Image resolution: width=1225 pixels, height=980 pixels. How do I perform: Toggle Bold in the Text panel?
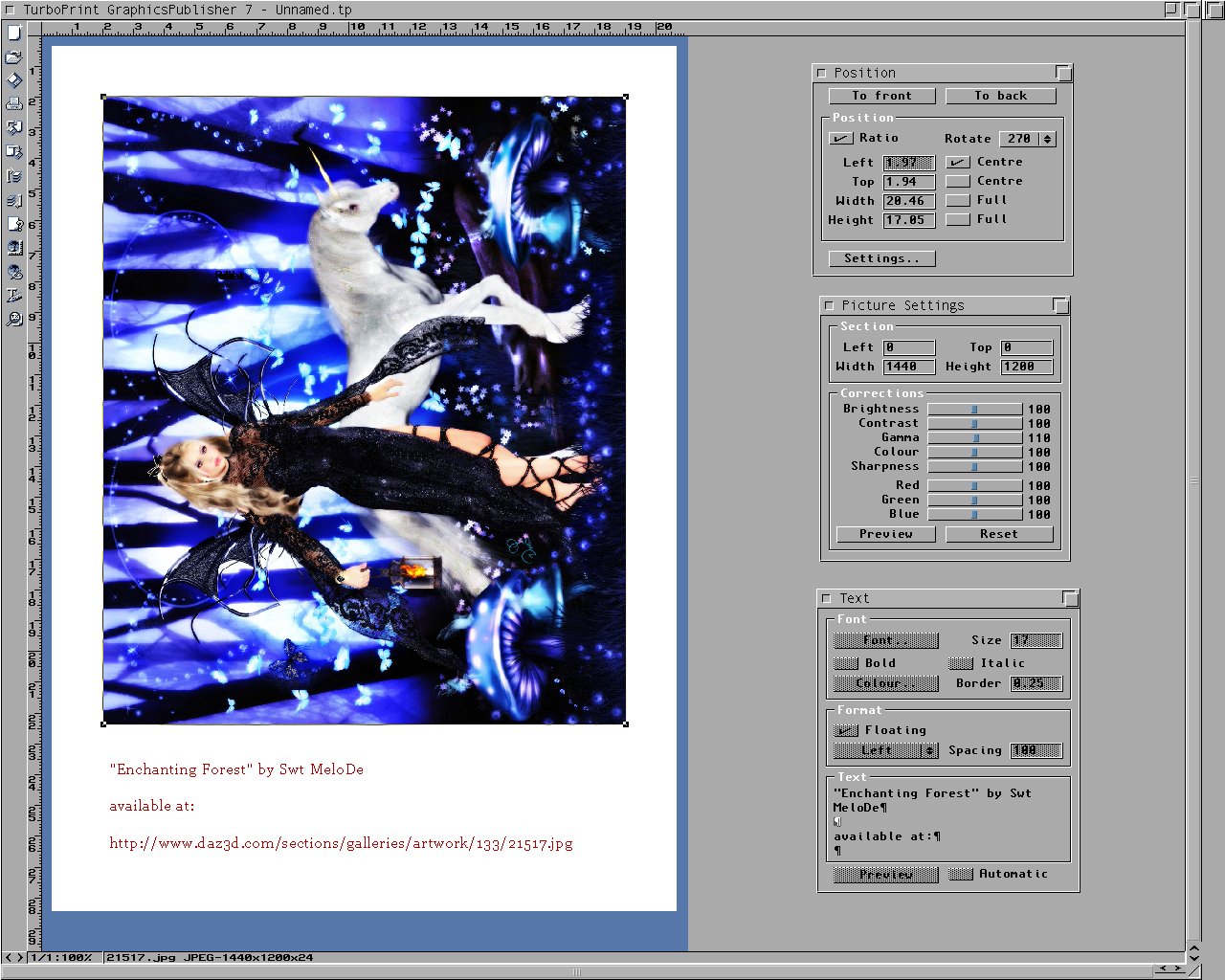[x=846, y=663]
